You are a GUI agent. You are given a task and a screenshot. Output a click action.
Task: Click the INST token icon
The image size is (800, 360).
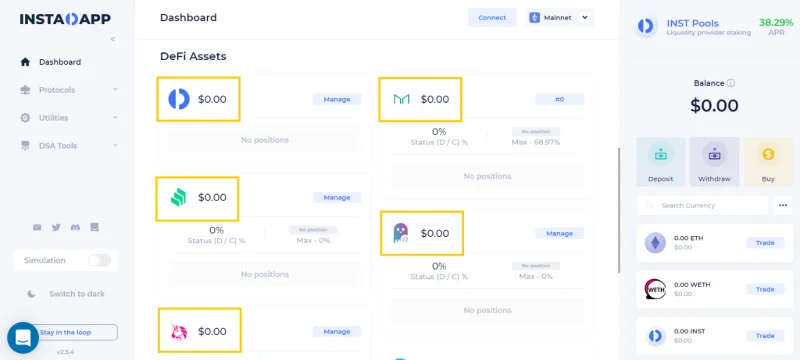pos(655,336)
